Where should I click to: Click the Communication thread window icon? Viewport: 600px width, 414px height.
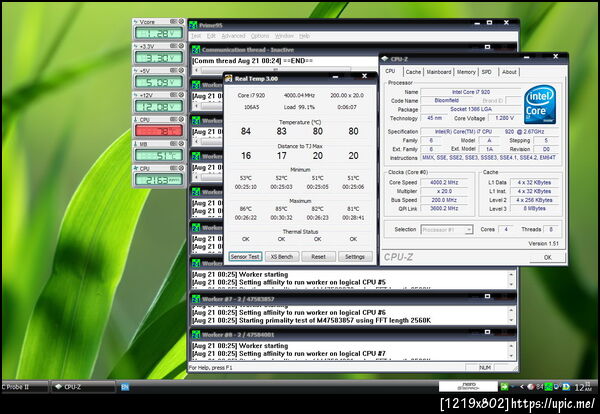point(196,50)
